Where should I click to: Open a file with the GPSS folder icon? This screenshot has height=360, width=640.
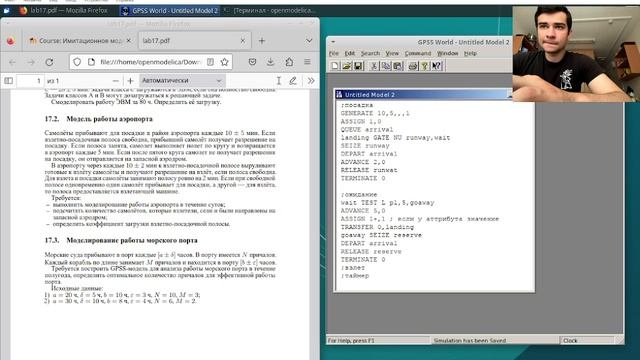[347, 66]
